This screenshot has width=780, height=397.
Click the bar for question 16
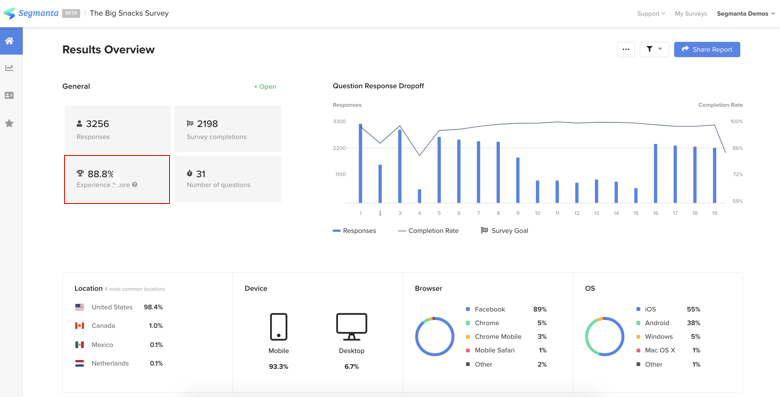[656, 174]
